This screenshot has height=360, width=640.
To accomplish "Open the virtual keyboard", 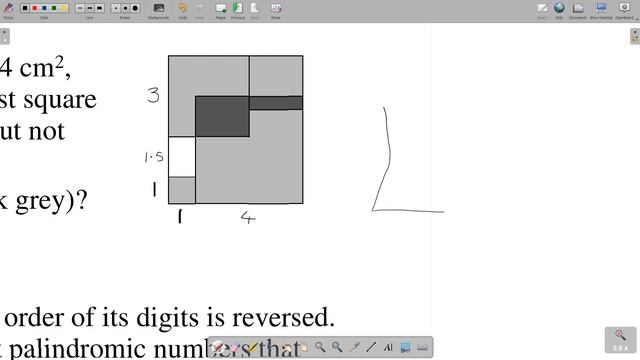I will pos(422,348).
